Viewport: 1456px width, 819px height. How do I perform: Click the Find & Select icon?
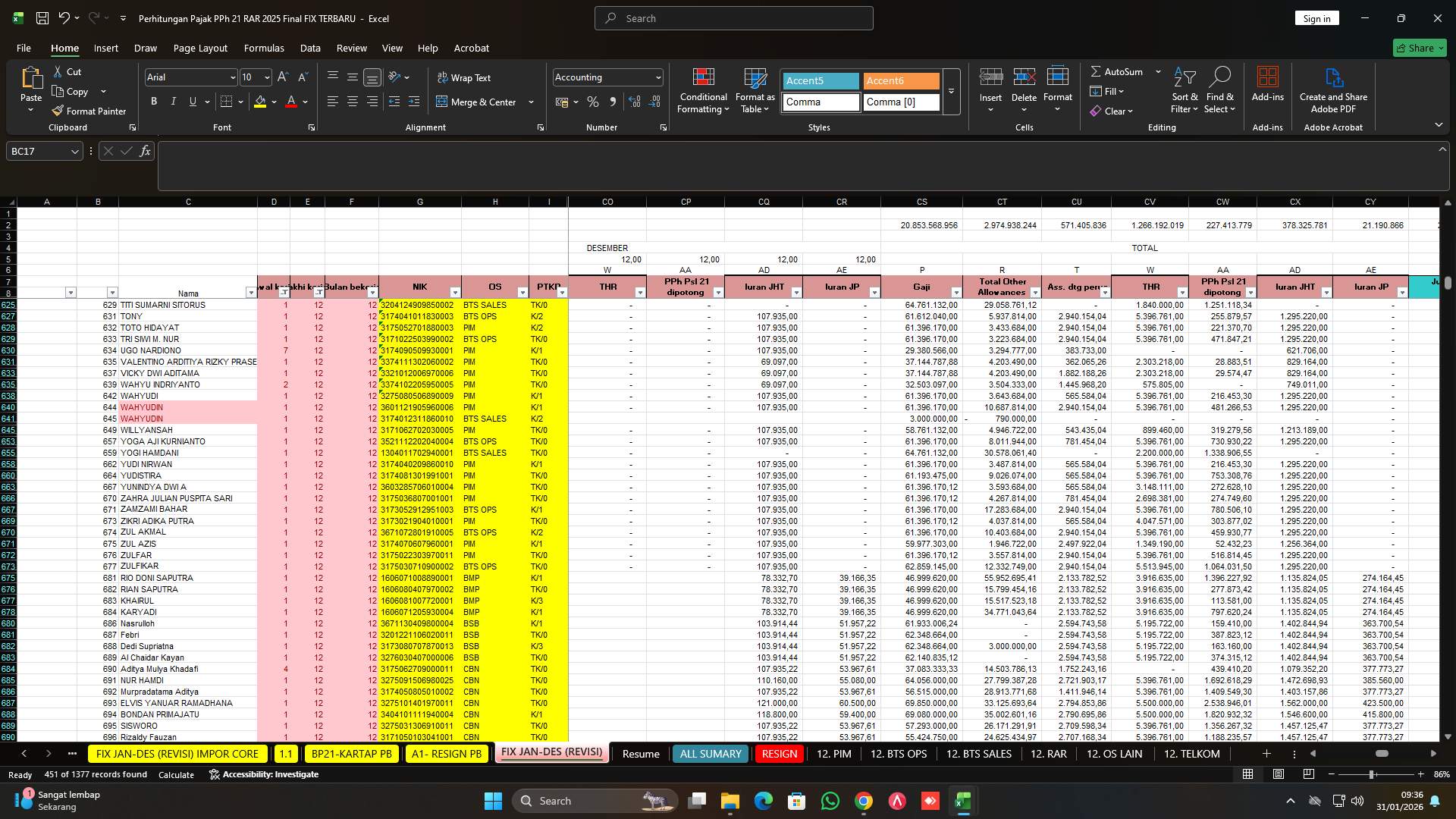1221,89
